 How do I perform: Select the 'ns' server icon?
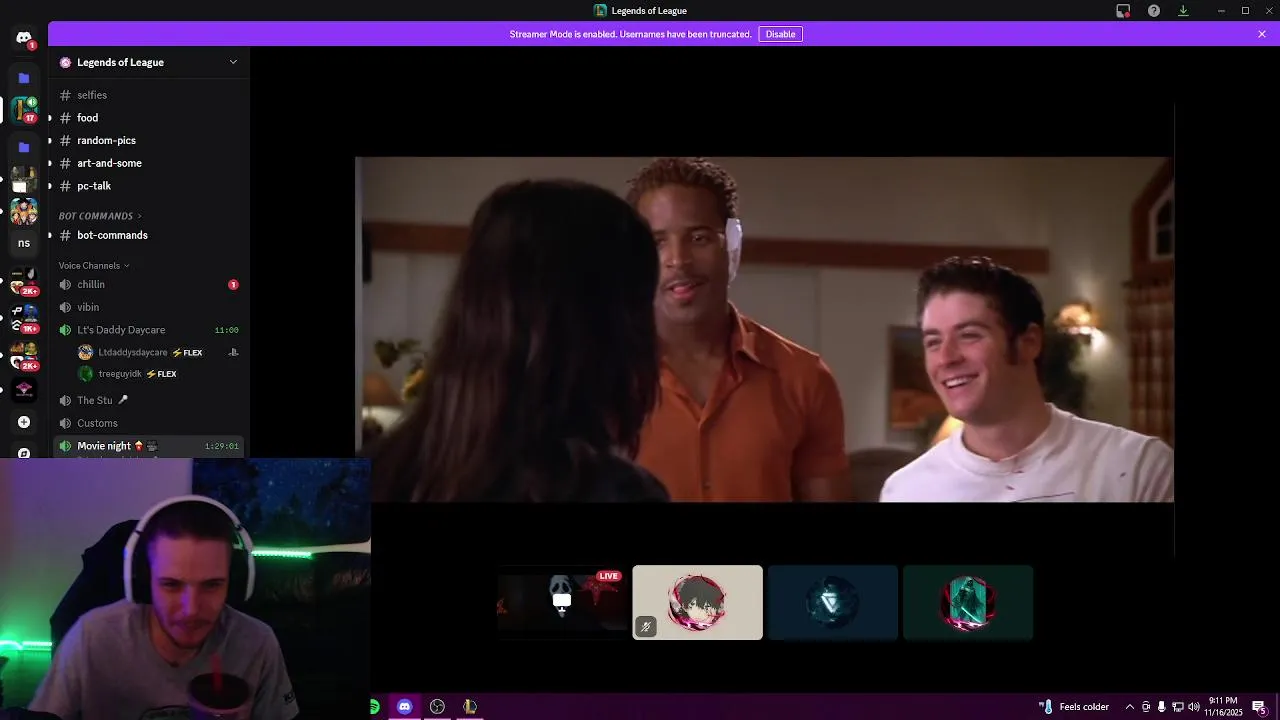coord(24,243)
